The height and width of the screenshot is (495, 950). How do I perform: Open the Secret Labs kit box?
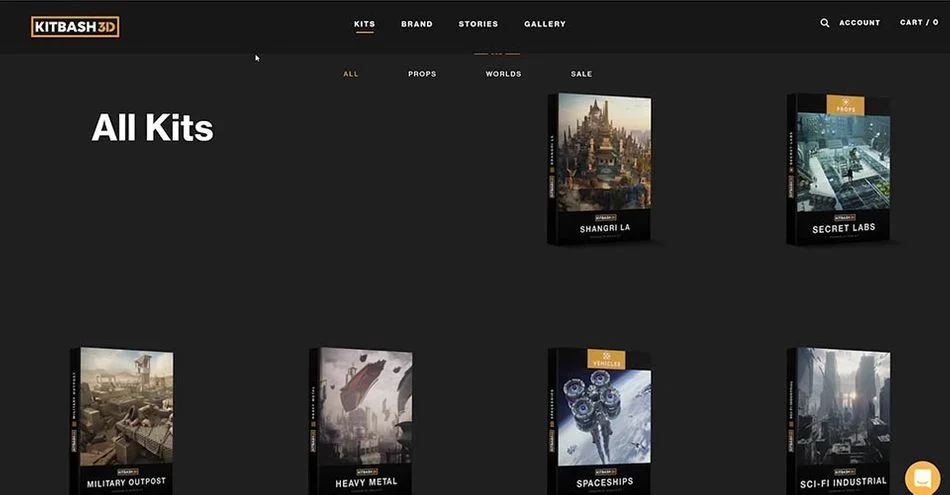839,169
